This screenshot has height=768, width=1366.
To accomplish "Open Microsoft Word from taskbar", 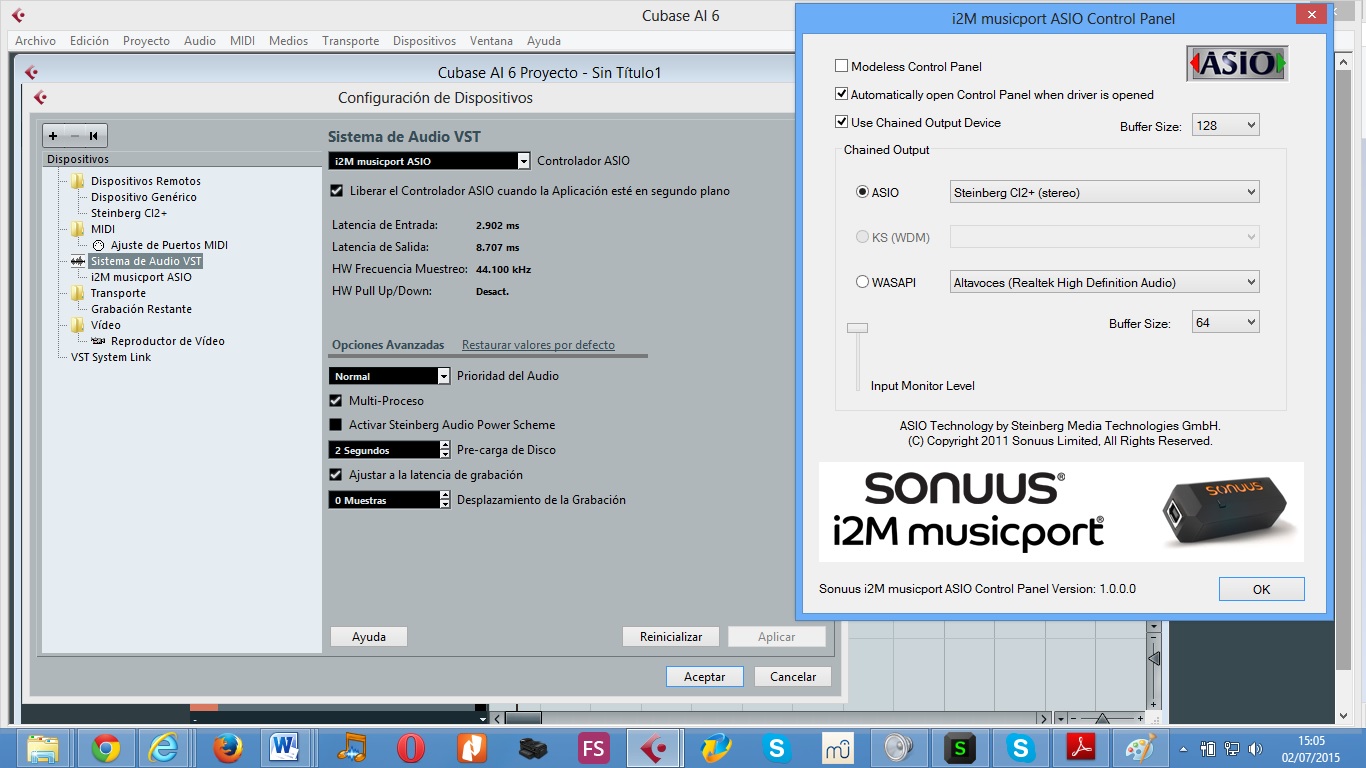I will 286,748.
